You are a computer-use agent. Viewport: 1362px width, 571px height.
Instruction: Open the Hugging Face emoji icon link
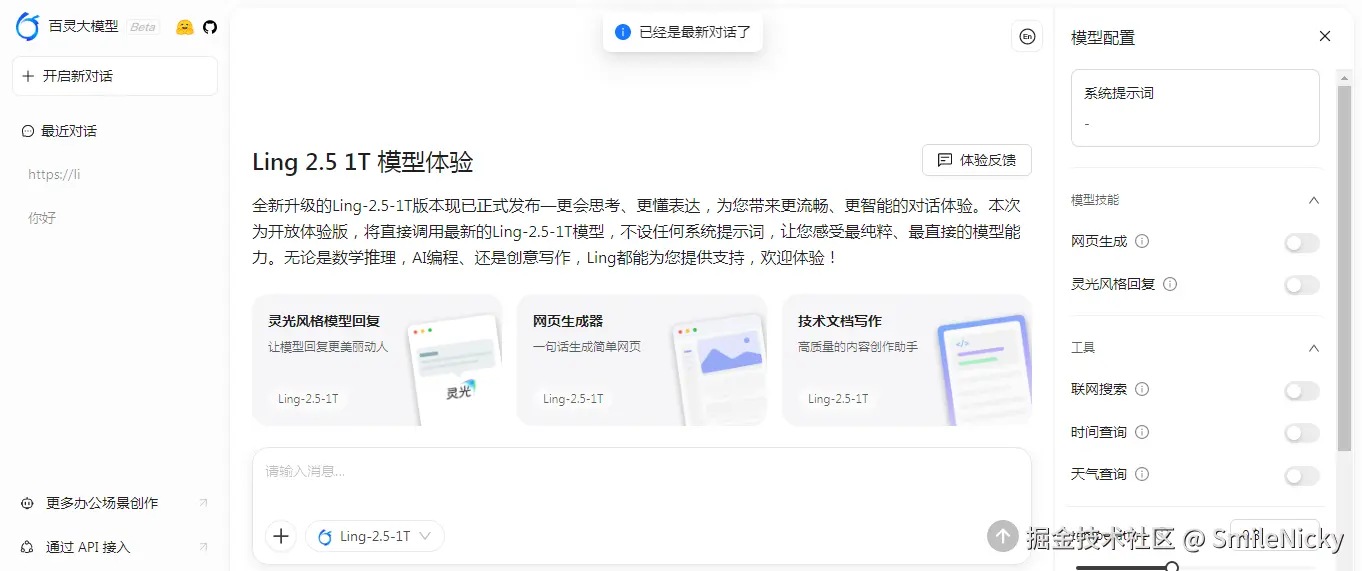point(184,27)
